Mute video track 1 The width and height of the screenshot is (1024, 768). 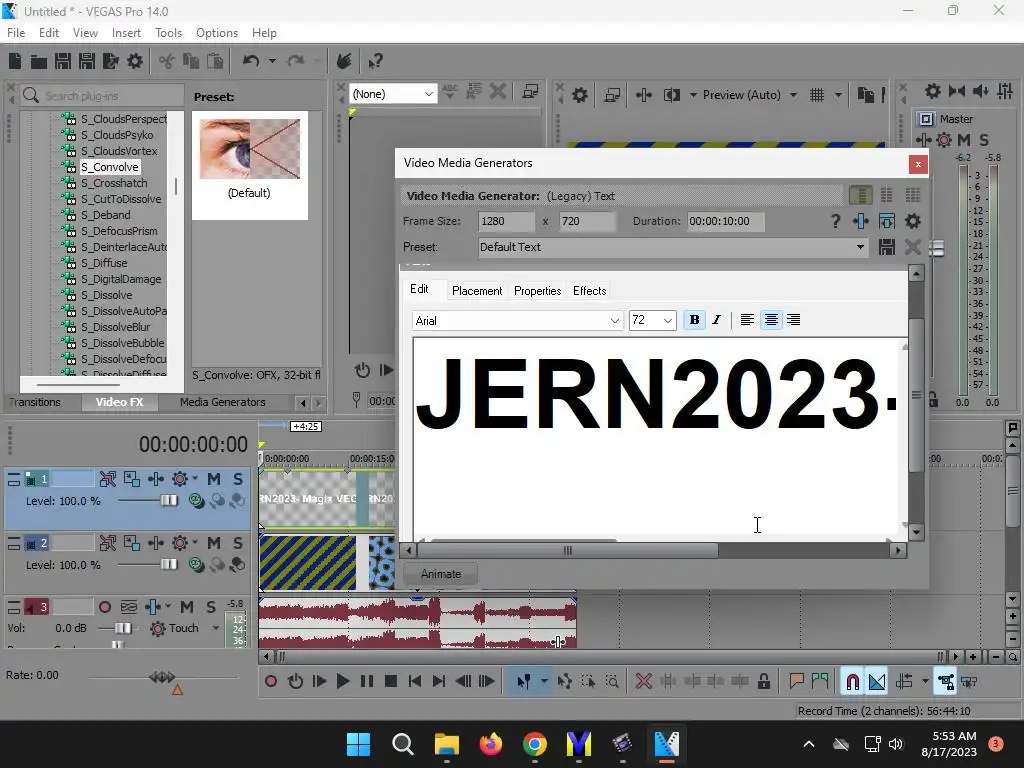click(214, 479)
